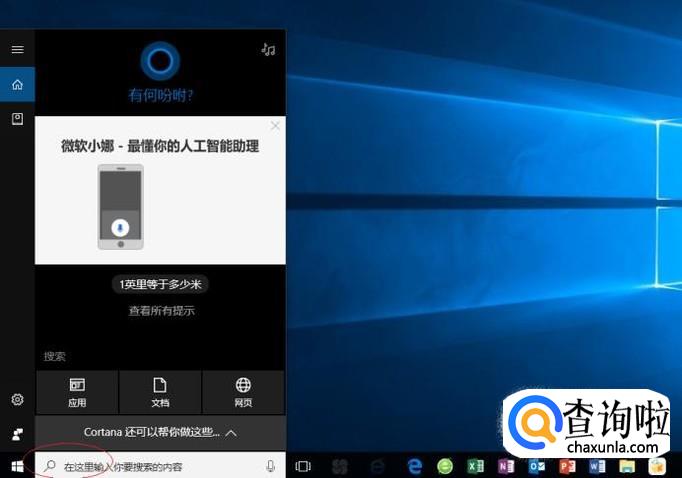Click the 微软小娜 - 最懂你的人工智能助理 heading
682x478 pixels.
coord(160,146)
